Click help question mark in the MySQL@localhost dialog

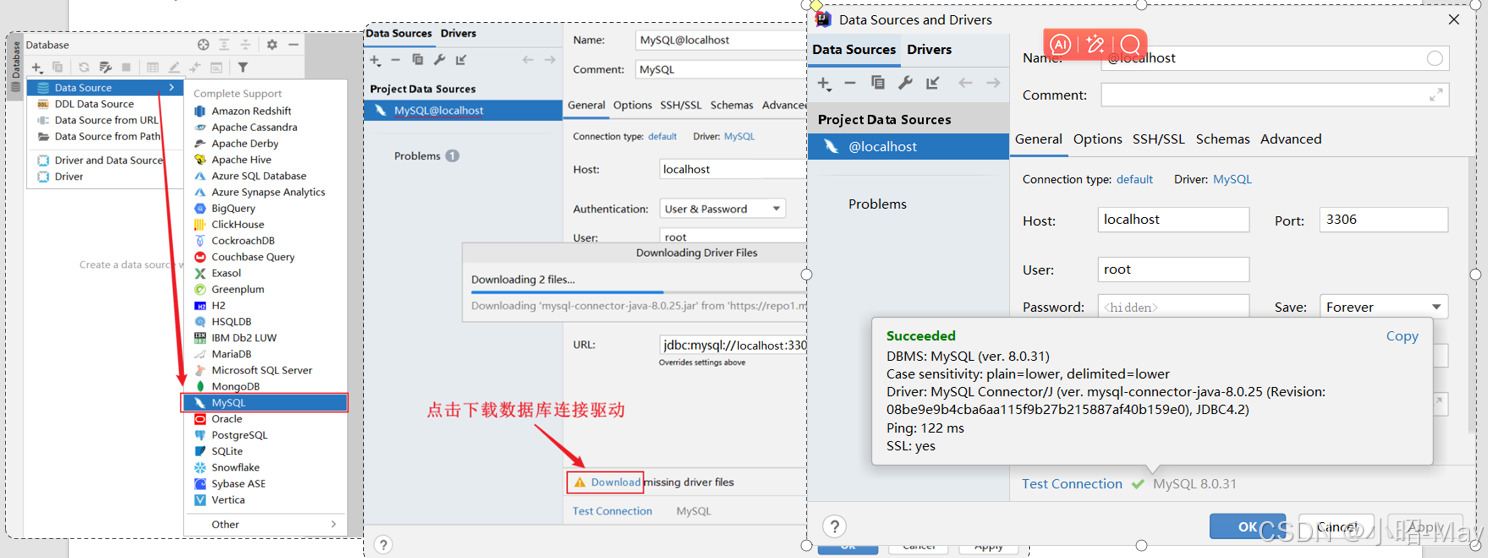pyautogui.click(x=383, y=545)
